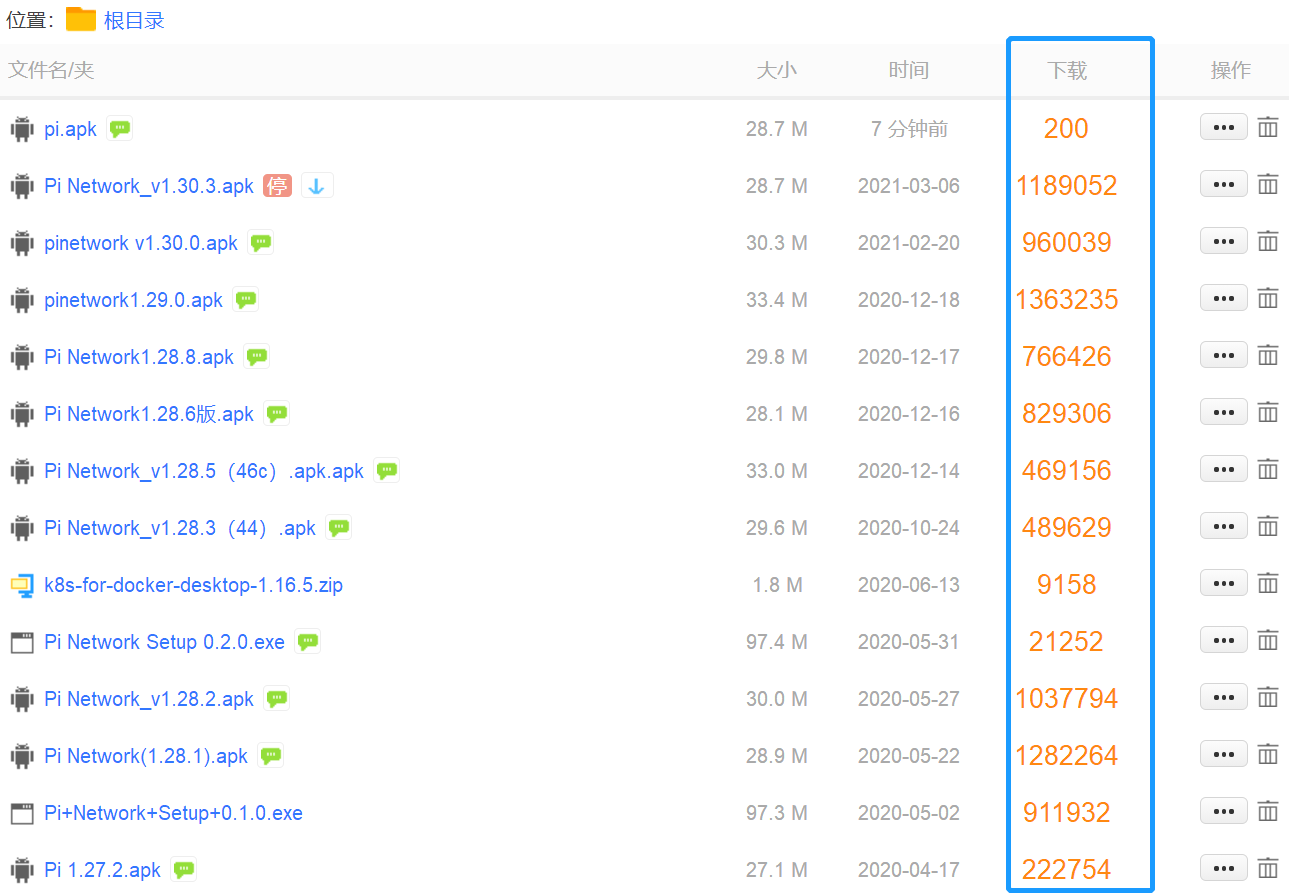Click comment icon next to Pi Network Setup 0.2.0.exe

point(308,641)
